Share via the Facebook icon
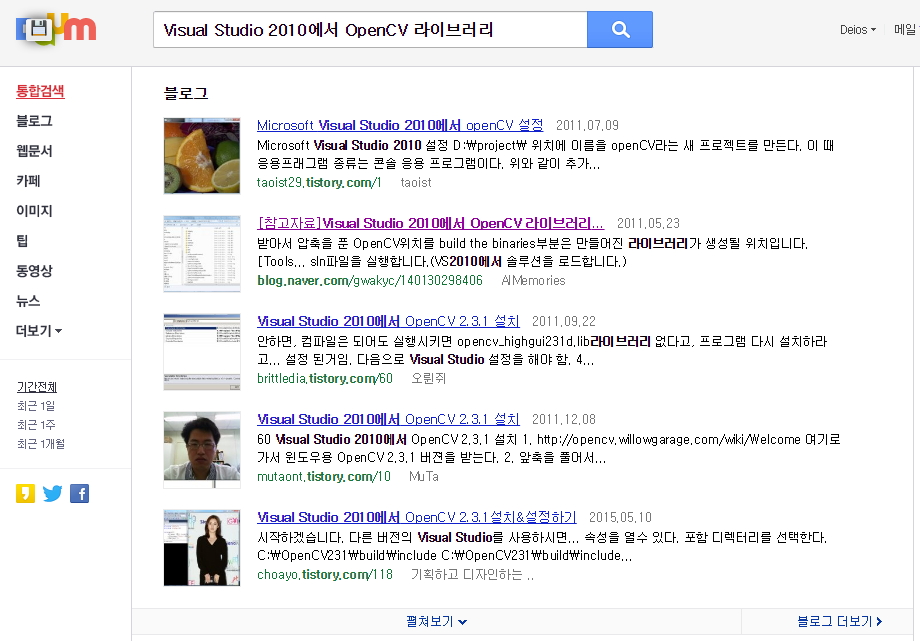 (x=80, y=494)
